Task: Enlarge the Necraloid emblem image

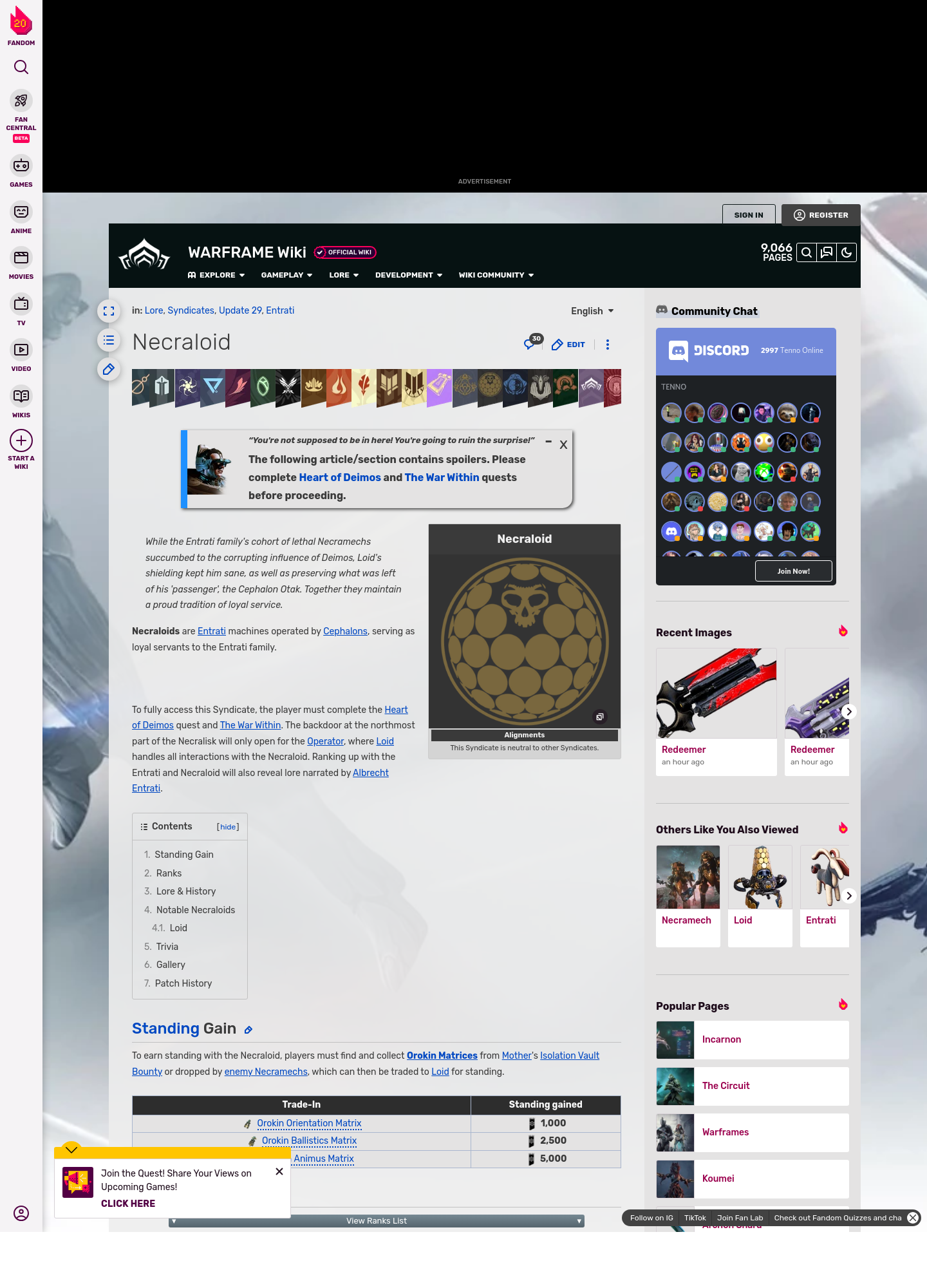Action: [600, 717]
